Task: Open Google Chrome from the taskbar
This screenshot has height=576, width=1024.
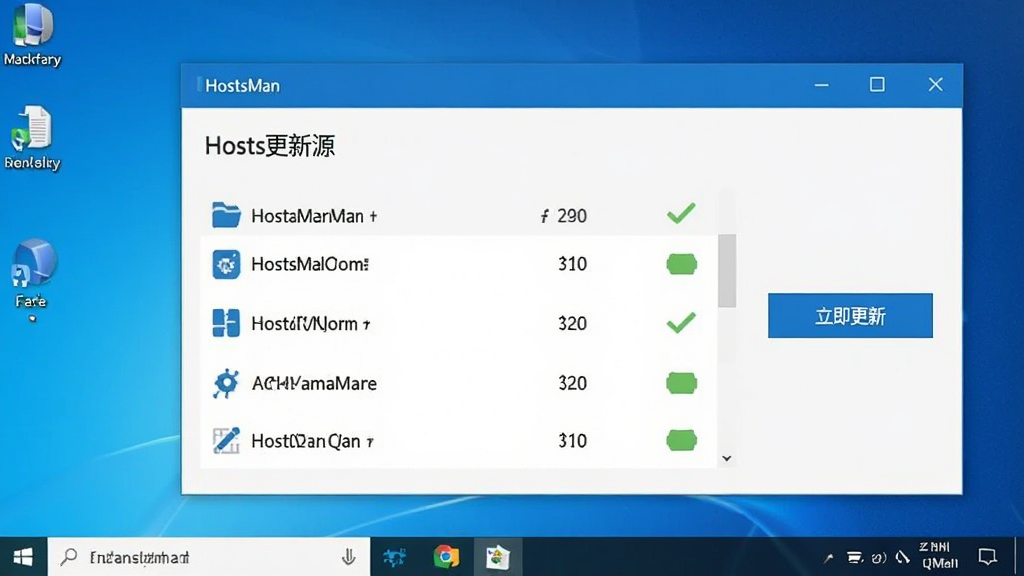Action: click(x=446, y=557)
